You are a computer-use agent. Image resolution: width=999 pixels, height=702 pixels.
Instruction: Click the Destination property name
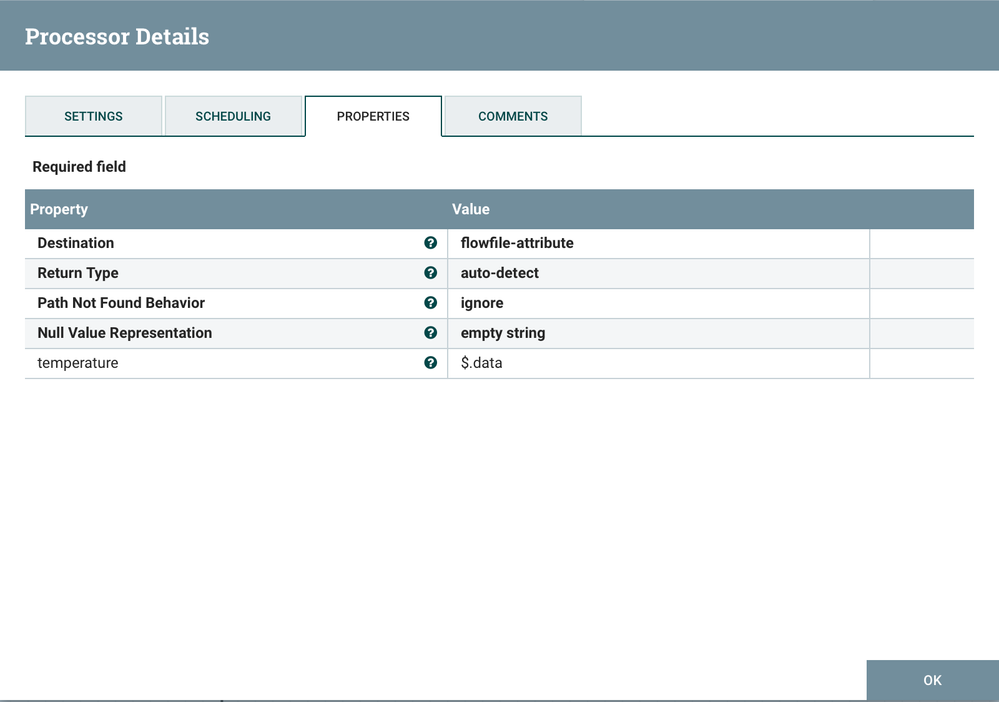point(76,243)
